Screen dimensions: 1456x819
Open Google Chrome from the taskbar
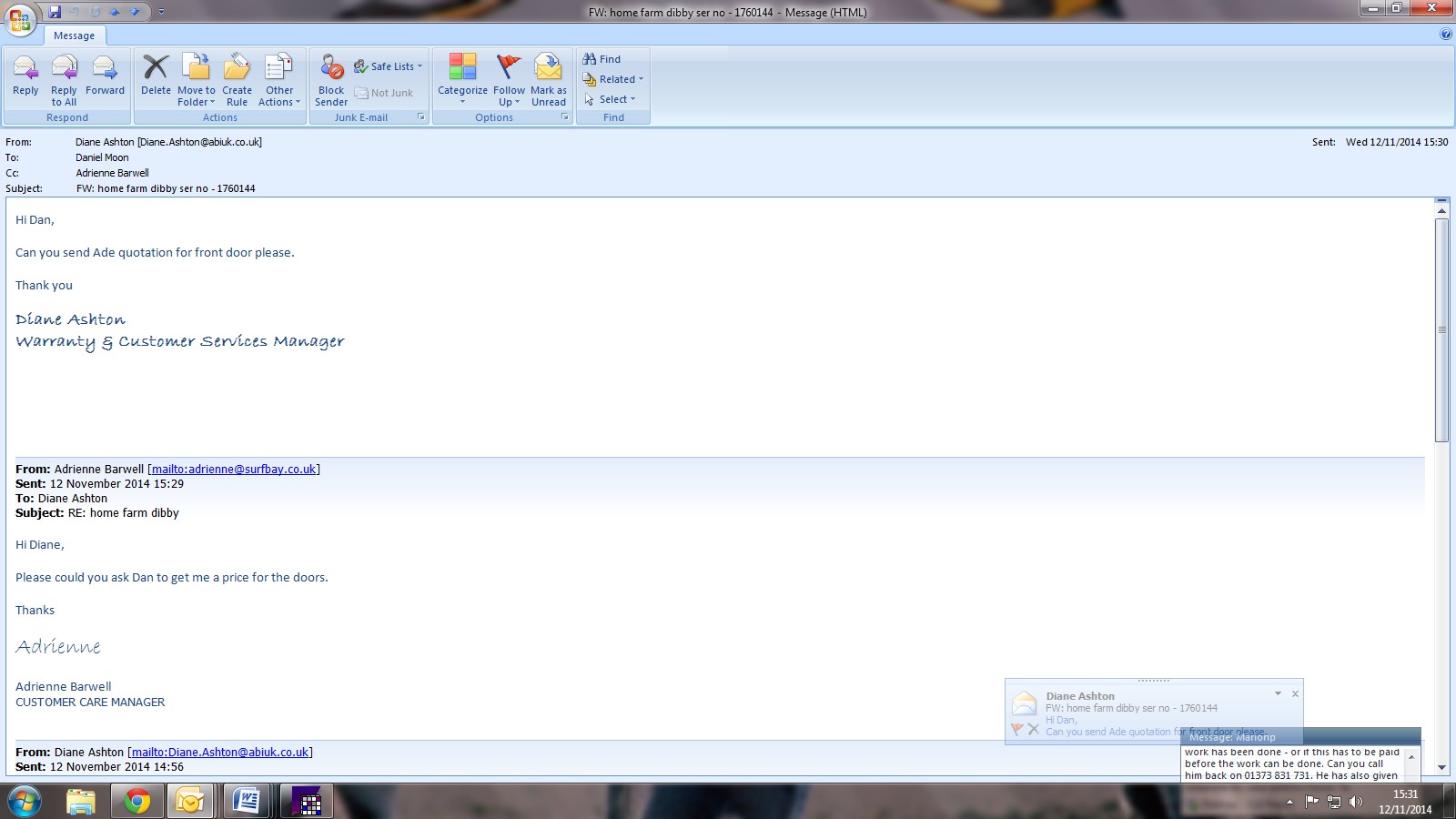(x=137, y=801)
